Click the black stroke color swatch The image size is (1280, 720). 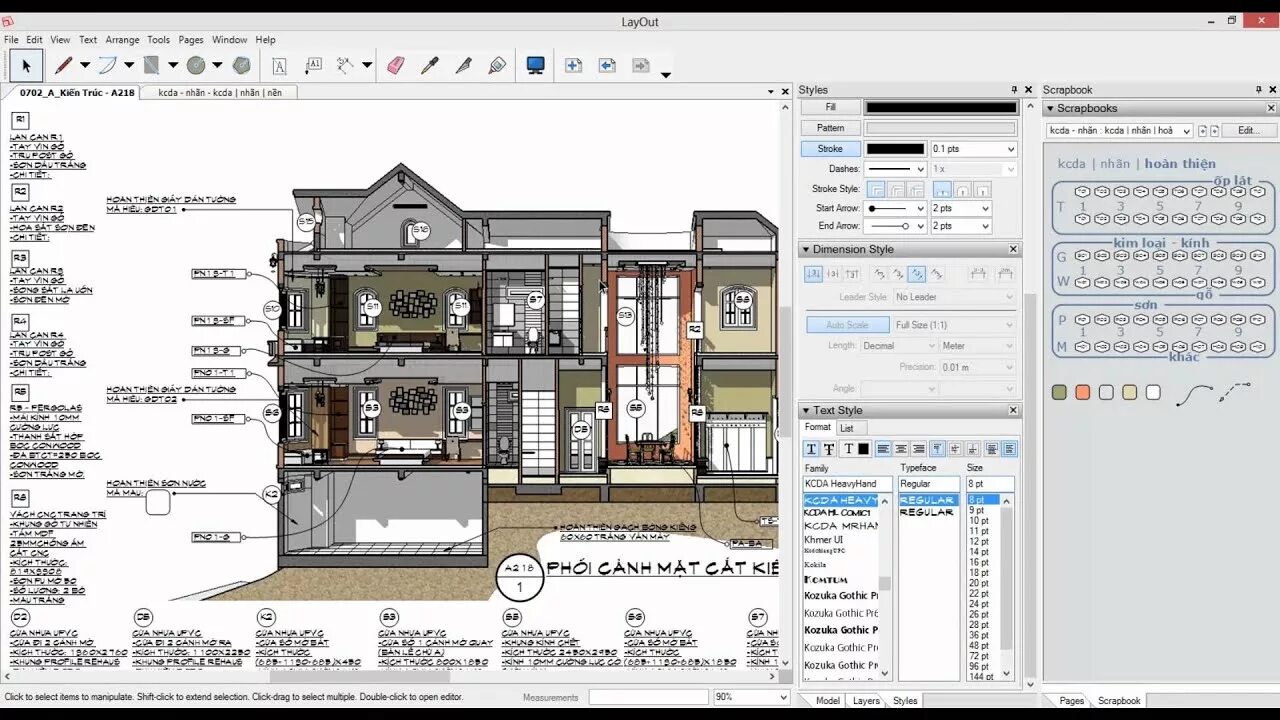(895, 149)
